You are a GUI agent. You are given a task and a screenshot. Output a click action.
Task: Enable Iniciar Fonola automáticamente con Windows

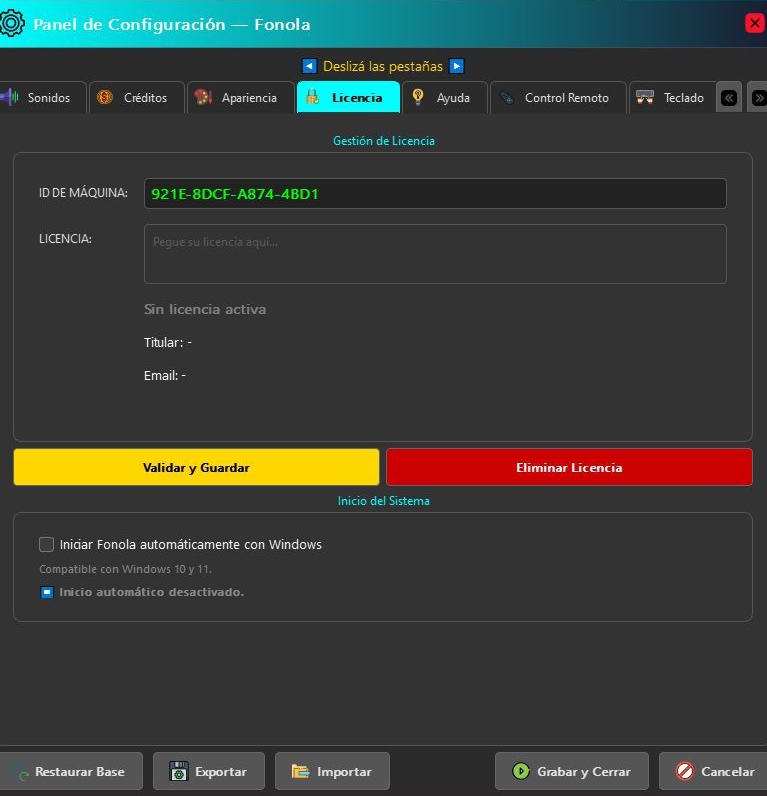[x=47, y=544]
